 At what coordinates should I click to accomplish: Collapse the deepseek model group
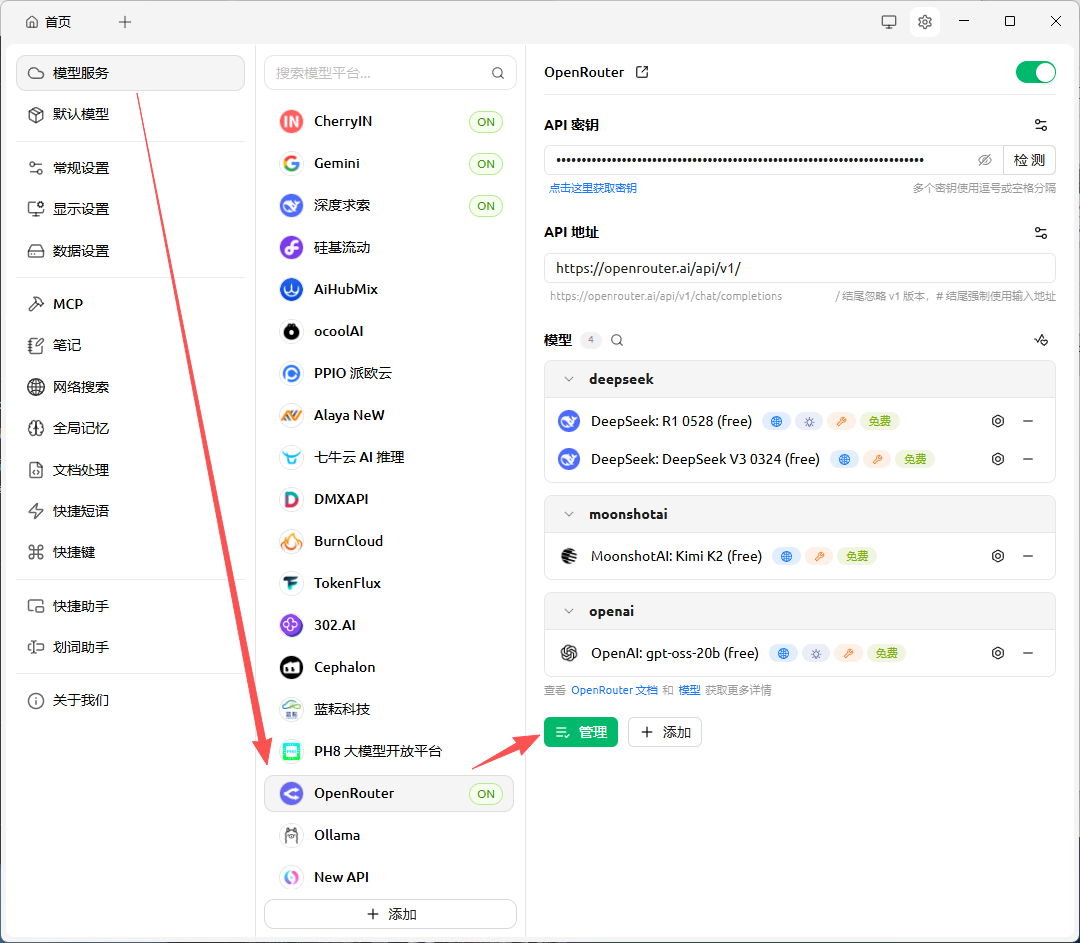pos(569,380)
